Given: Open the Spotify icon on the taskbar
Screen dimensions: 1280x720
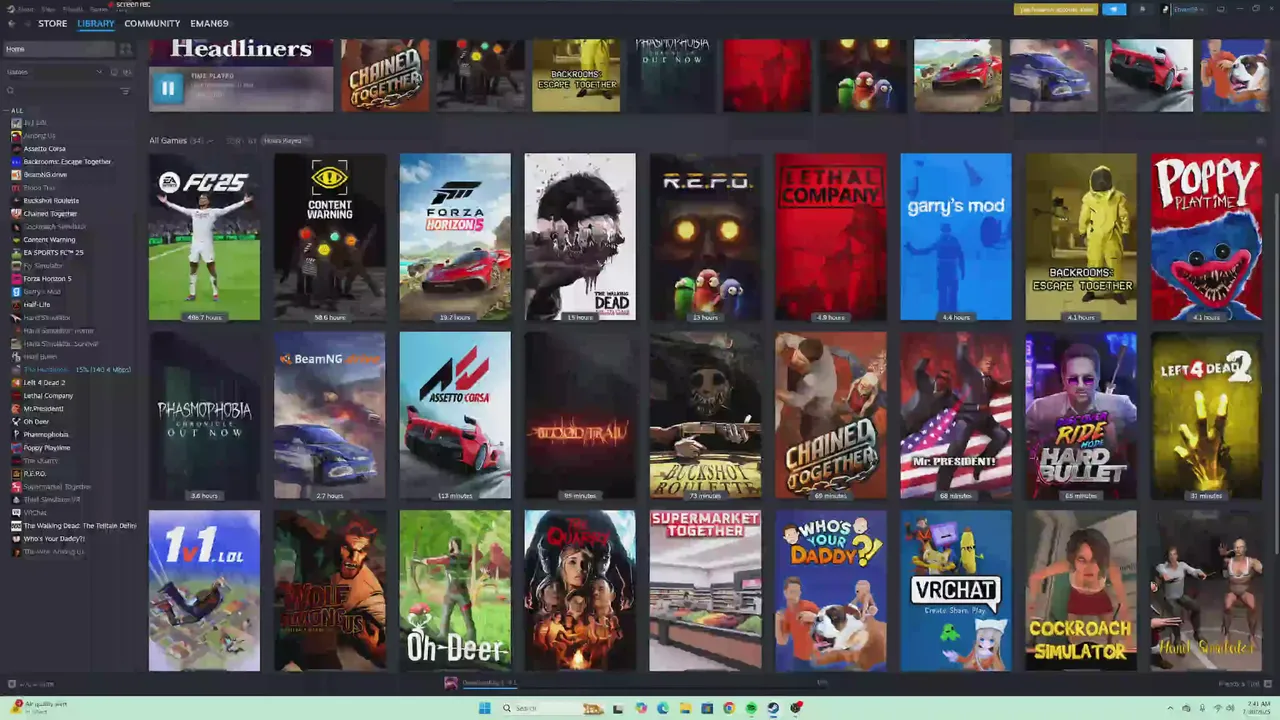Looking at the screenshot, I should pos(751,708).
